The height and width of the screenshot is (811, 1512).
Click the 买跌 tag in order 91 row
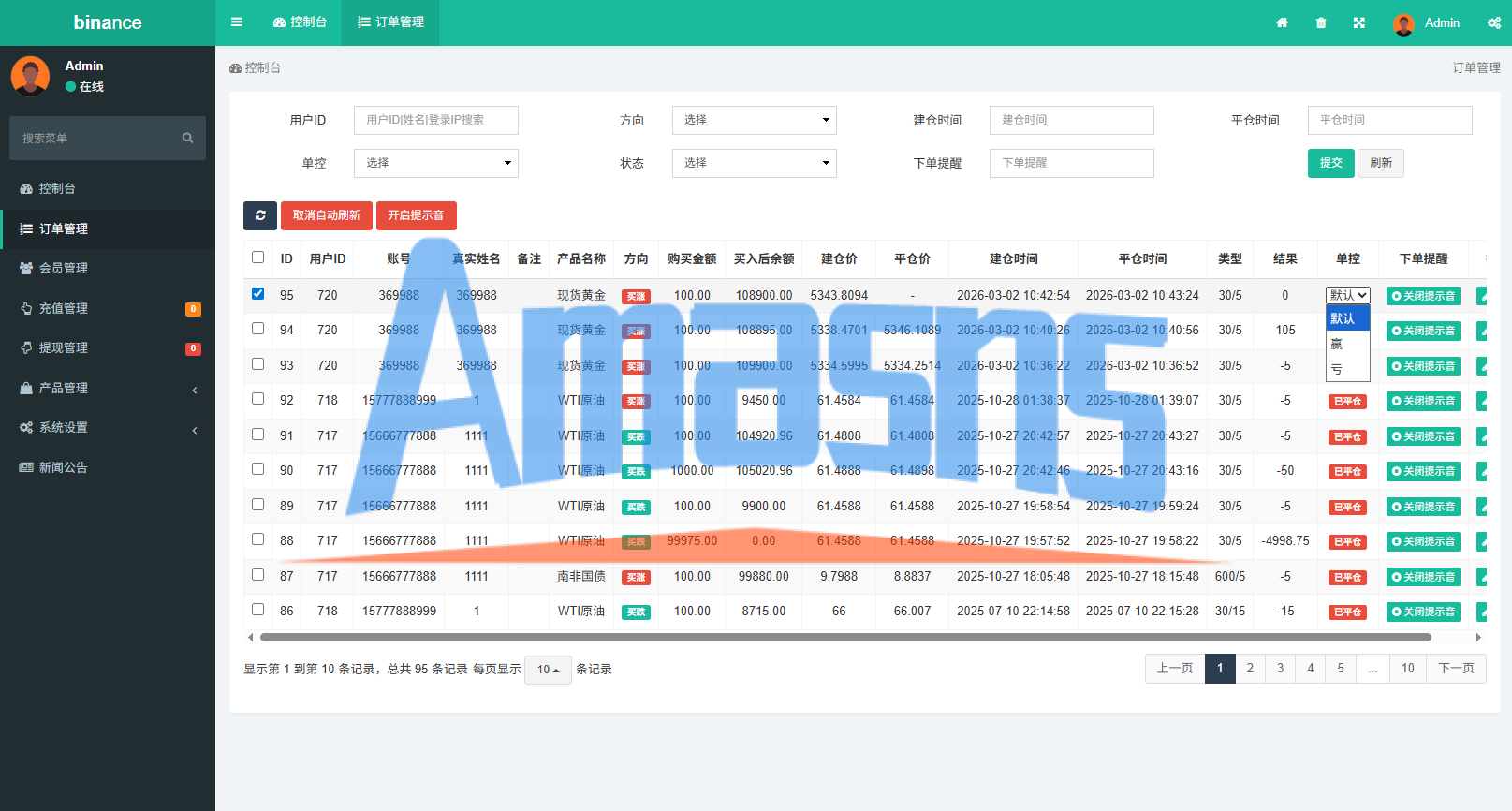coord(636,436)
